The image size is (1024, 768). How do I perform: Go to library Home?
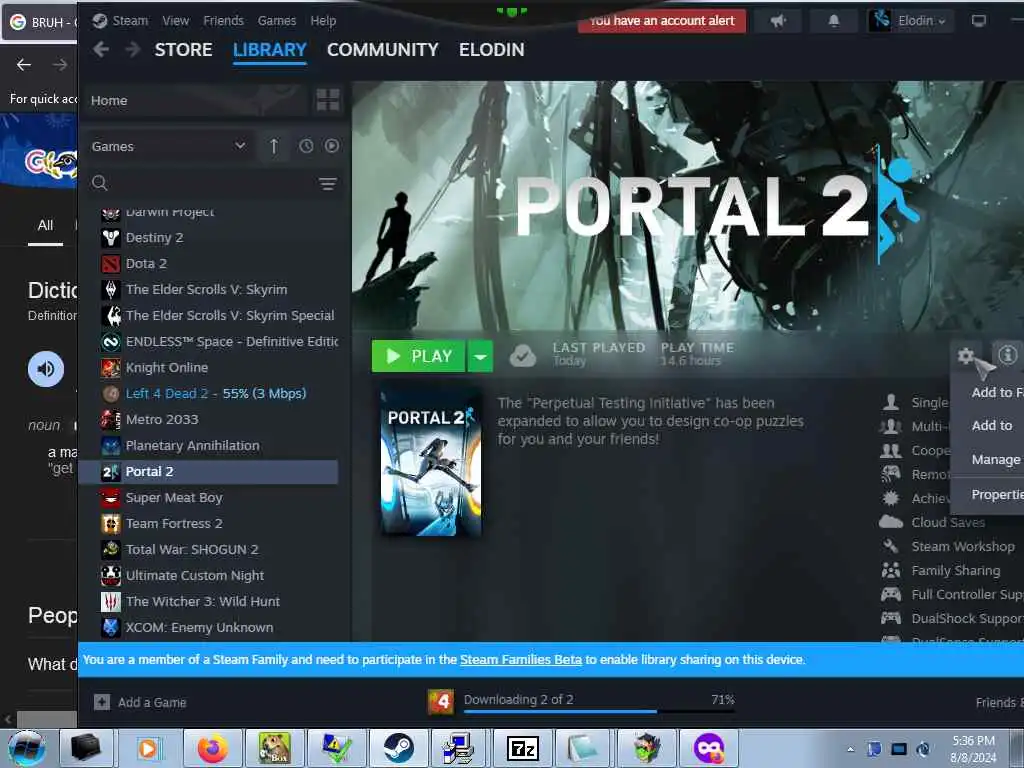[x=195, y=101]
